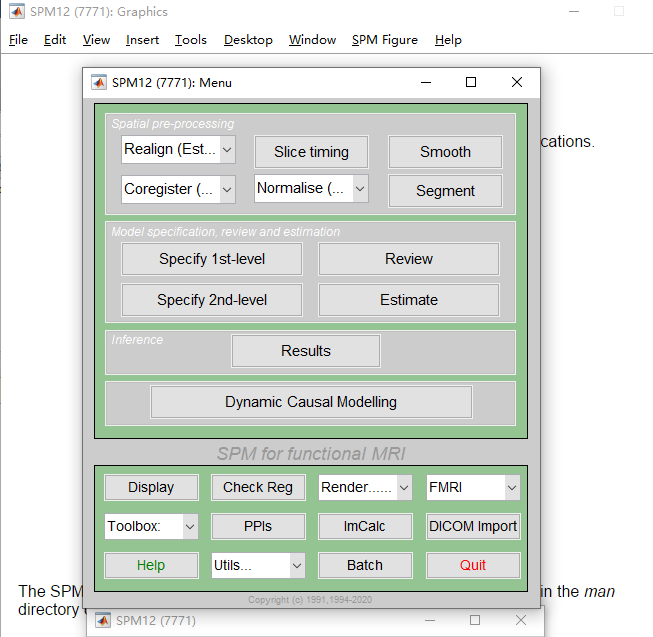Screen dimensions: 653x637
Task: Click the Segment button
Action: click(445, 191)
